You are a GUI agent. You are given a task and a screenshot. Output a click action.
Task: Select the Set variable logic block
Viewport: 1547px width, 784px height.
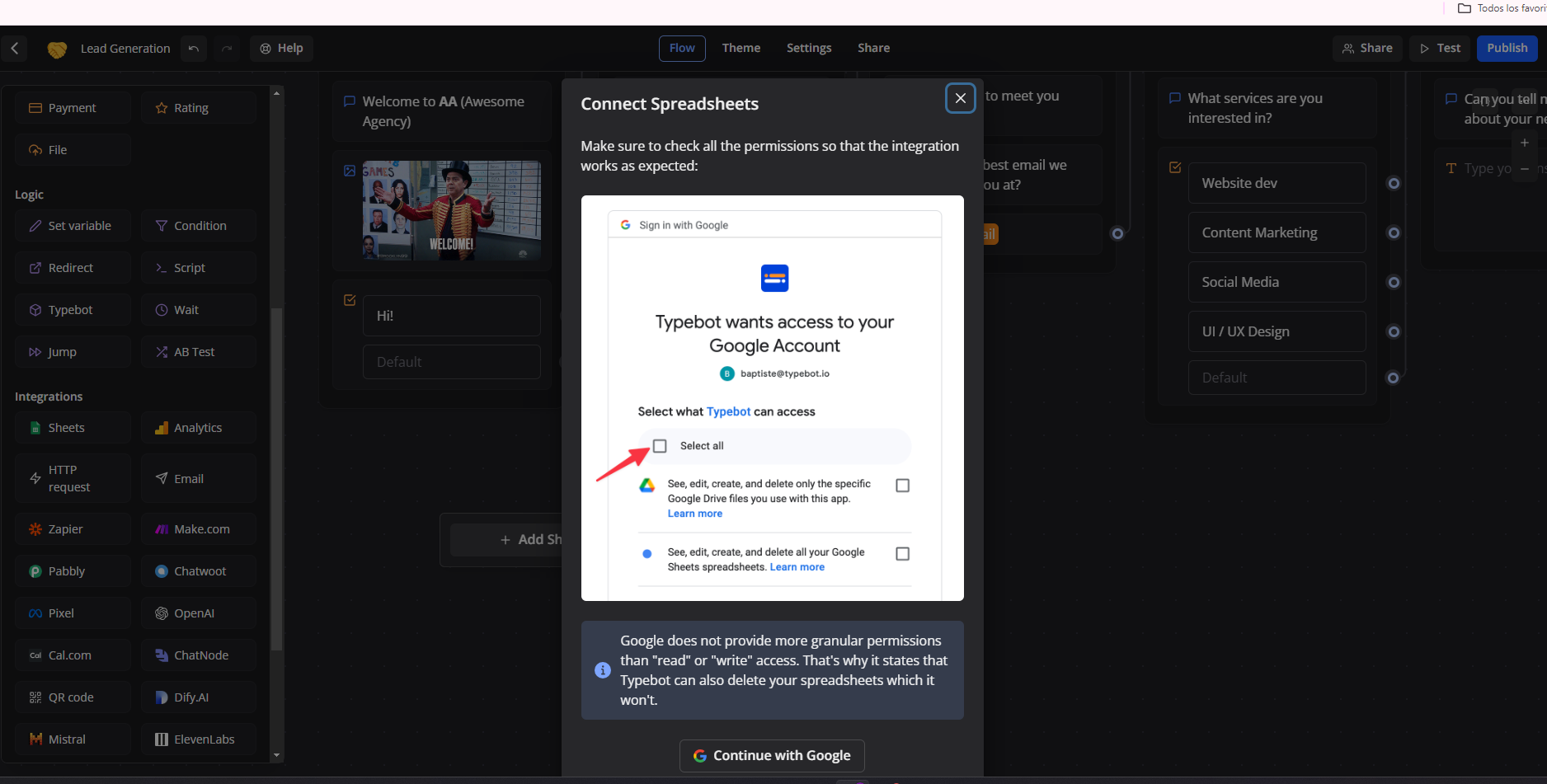pyautogui.click(x=73, y=226)
